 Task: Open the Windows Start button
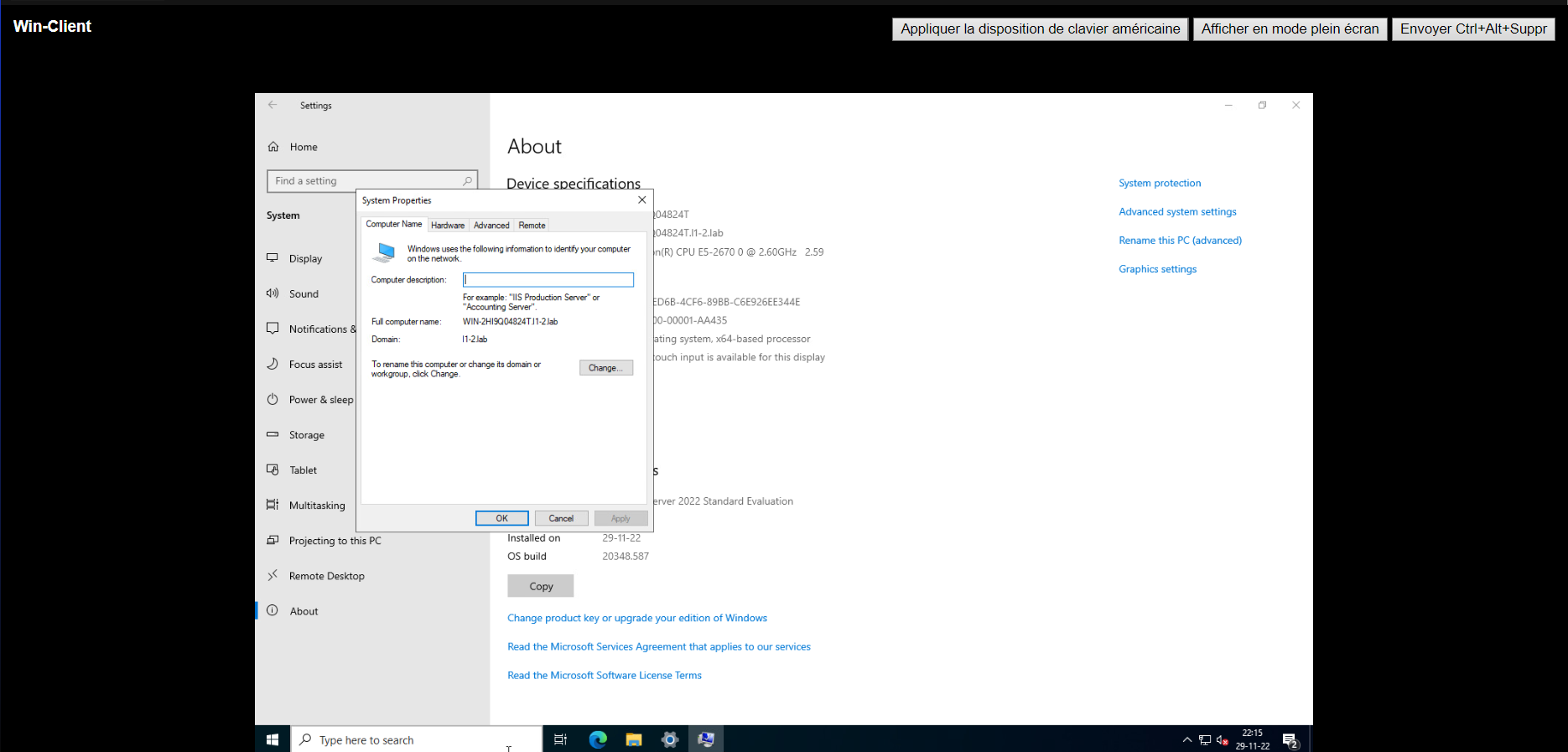tap(273, 739)
